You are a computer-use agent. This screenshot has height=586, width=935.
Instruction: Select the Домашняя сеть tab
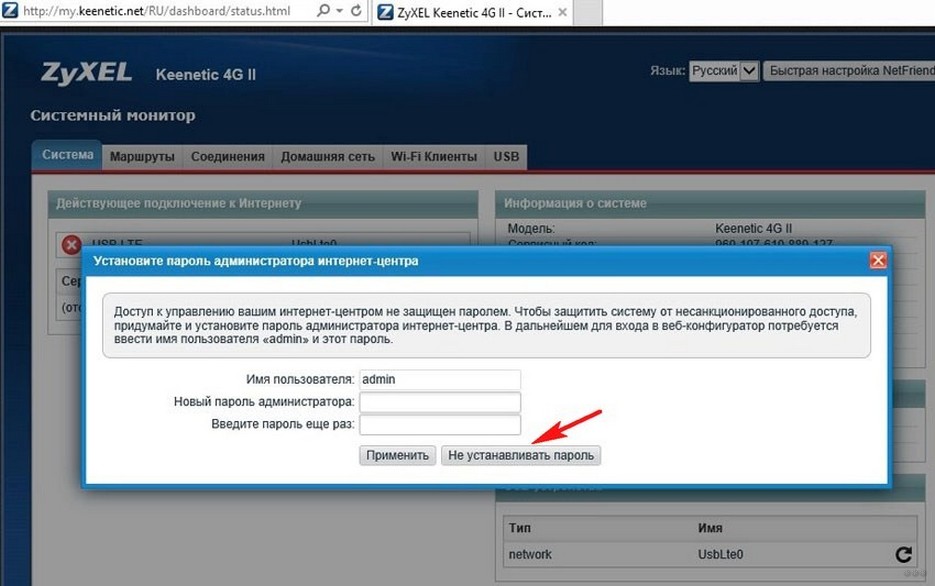coord(327,157)
